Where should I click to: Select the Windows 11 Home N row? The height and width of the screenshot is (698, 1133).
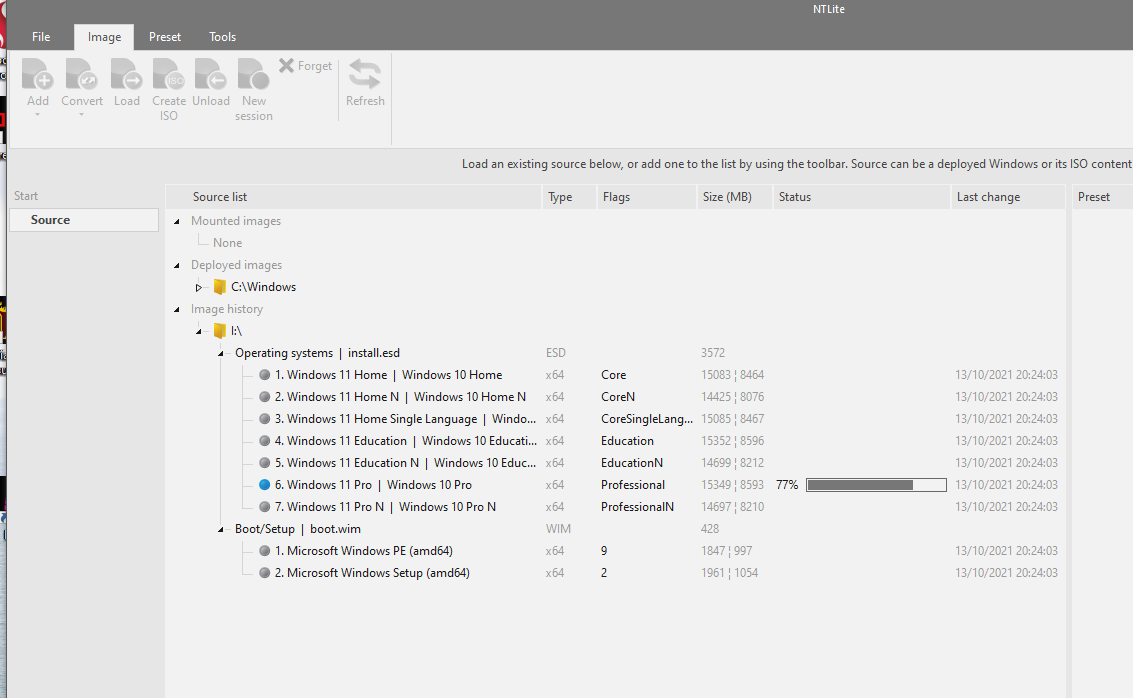pos(616,397)
